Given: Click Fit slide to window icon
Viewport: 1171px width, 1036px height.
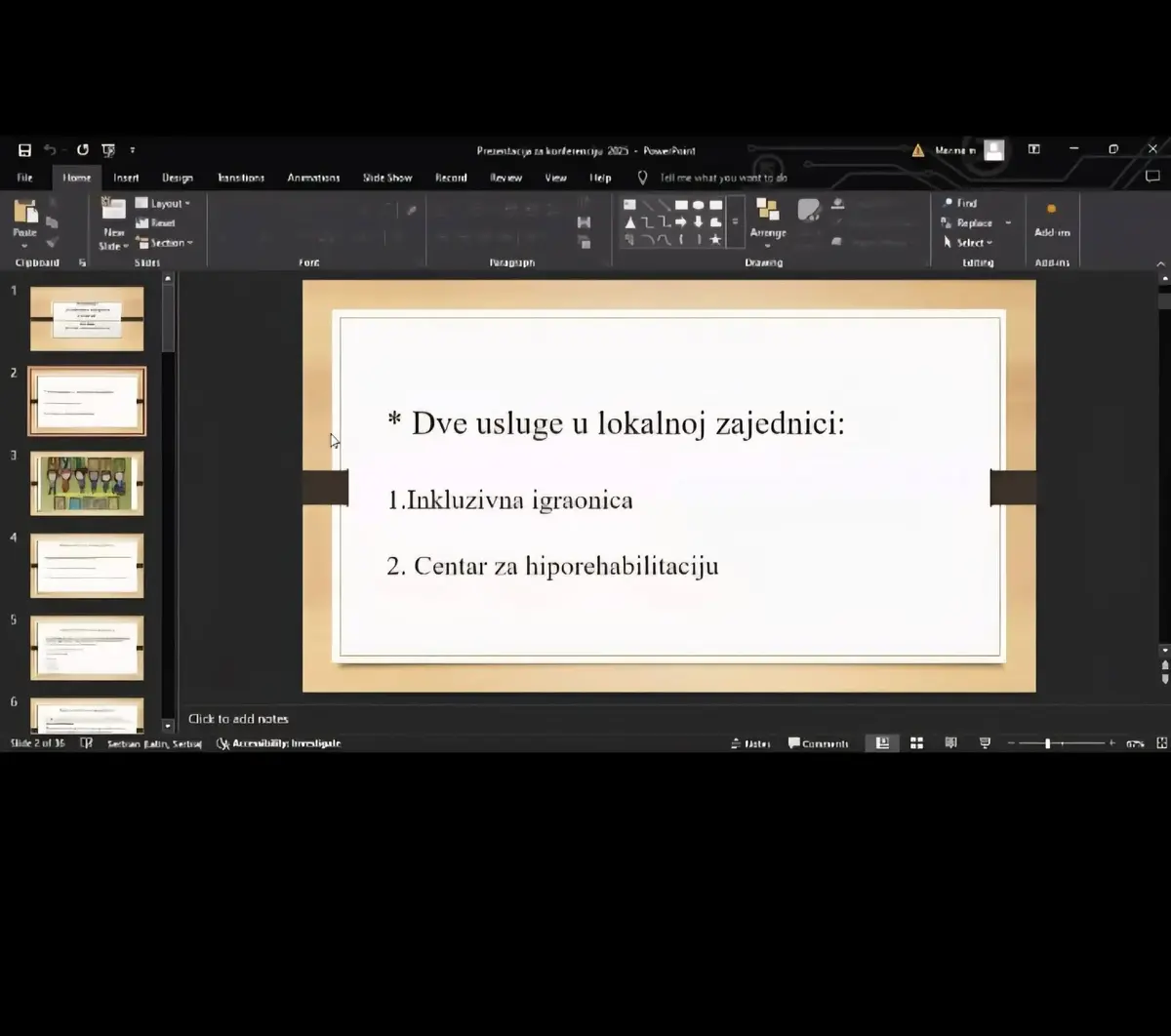Looking at the screenshot, I should (x=1161, y=743).
